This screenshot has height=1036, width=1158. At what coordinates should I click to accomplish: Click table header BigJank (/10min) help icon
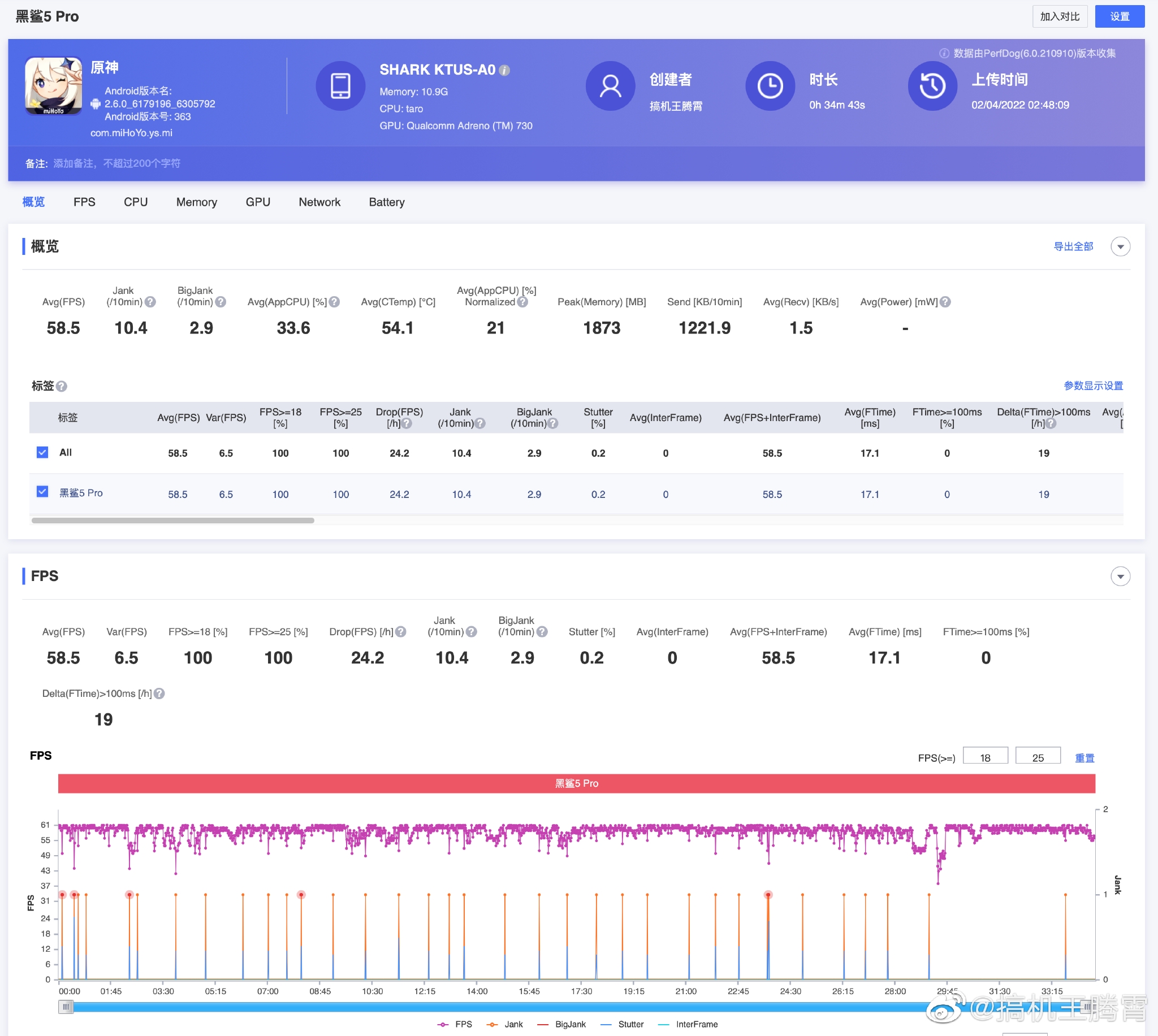coord(553,423)
